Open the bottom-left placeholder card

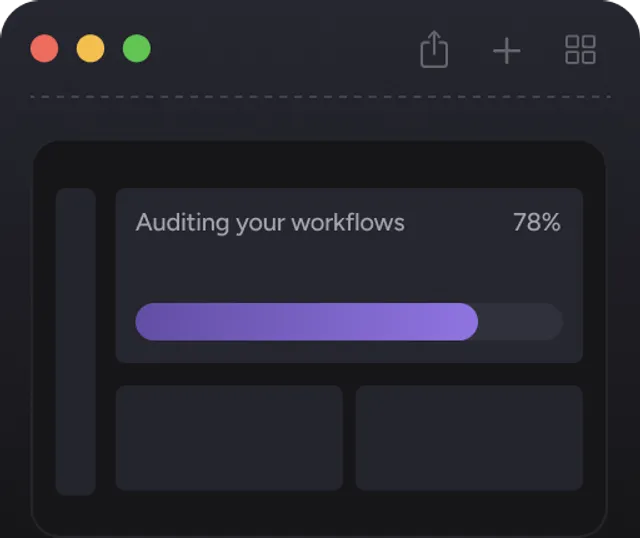point(229,438)
